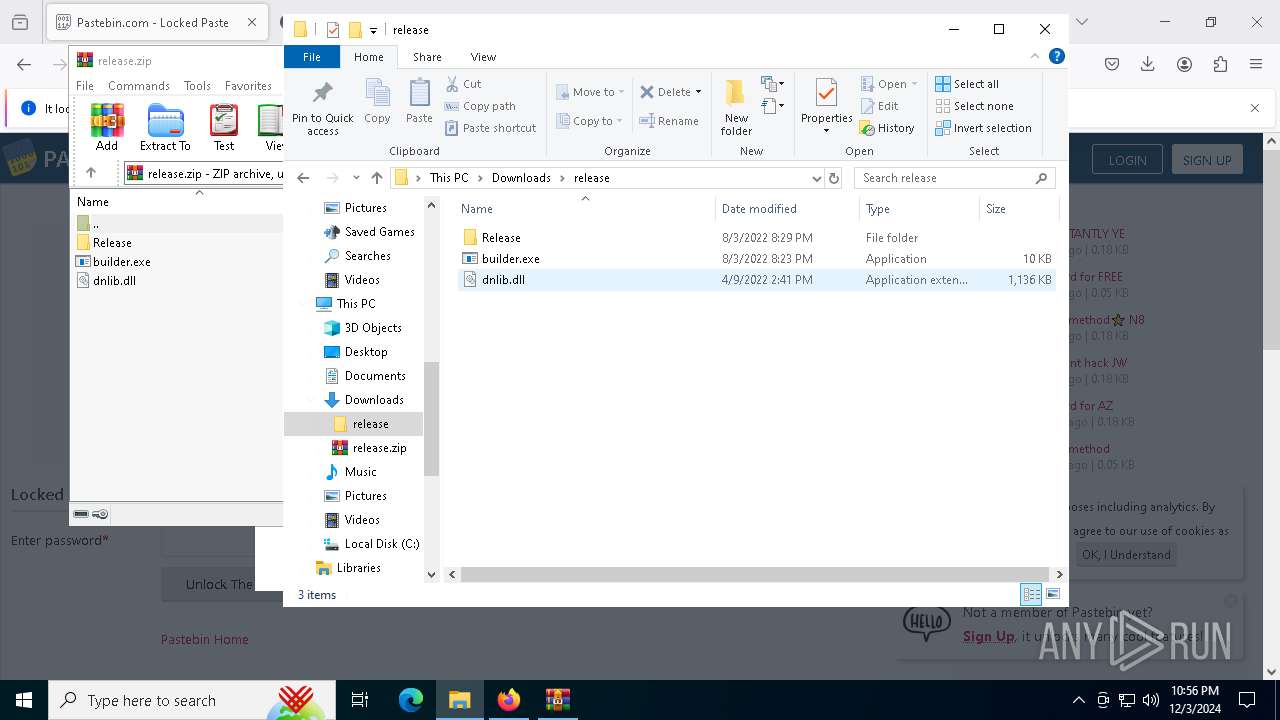The width and height of the screenshot is (1280, 720).
Task: Click Paste shortcut in ribbon
Action: tap(491, 128)
